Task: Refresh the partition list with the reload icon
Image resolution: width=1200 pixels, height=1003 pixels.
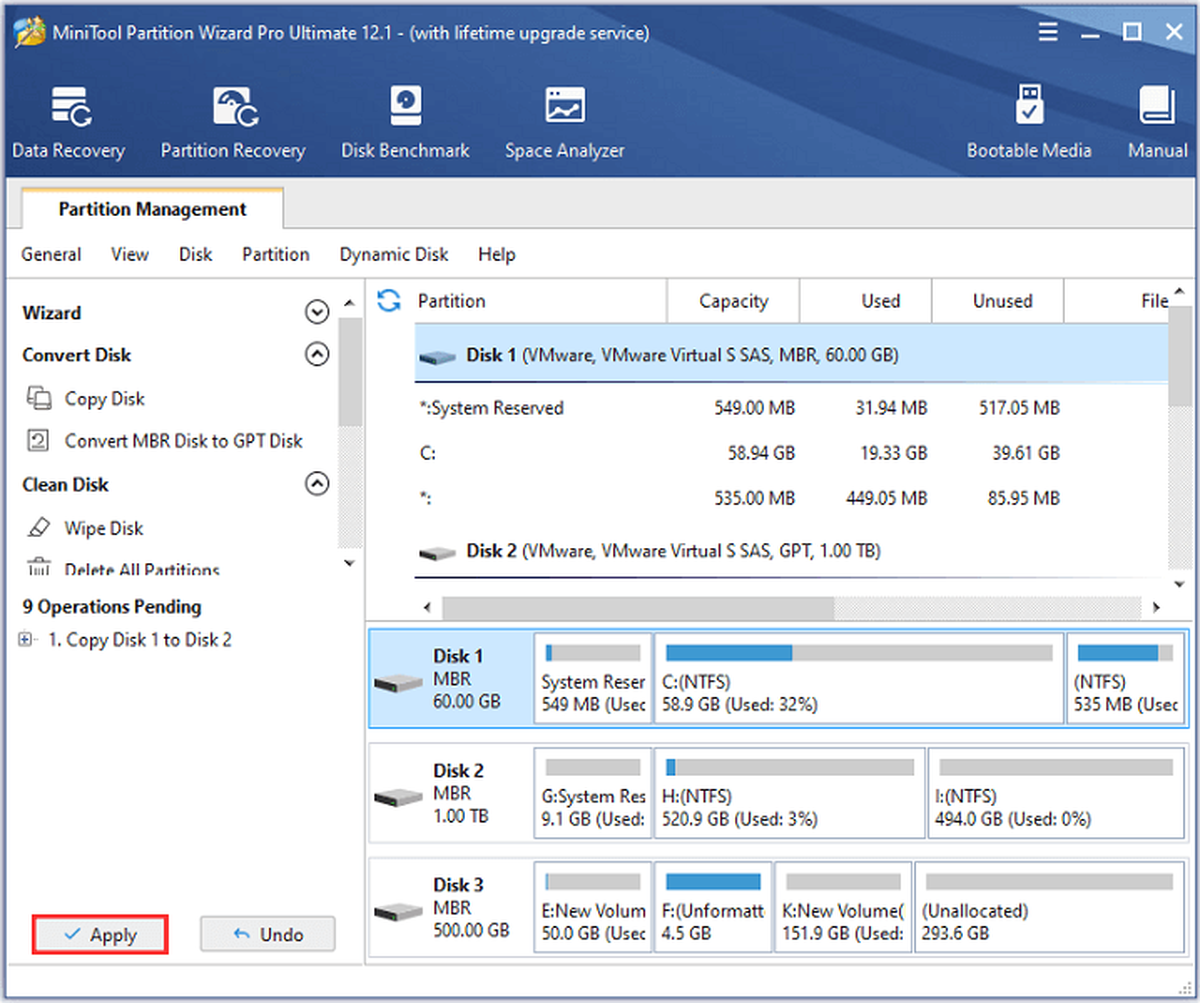Action: (x=389, y=300)
